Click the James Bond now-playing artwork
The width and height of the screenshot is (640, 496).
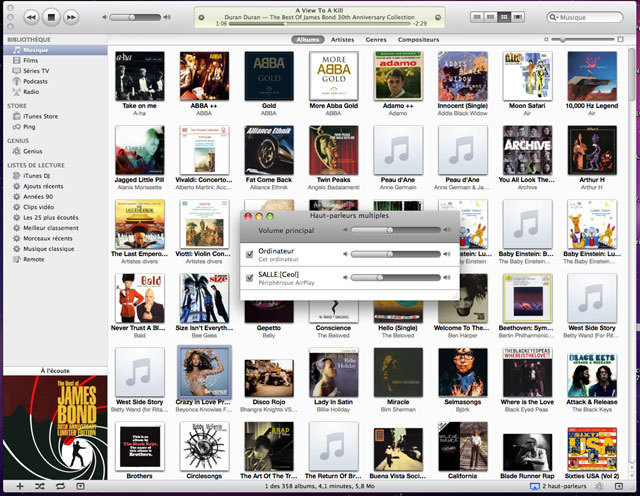coord(55,427)
